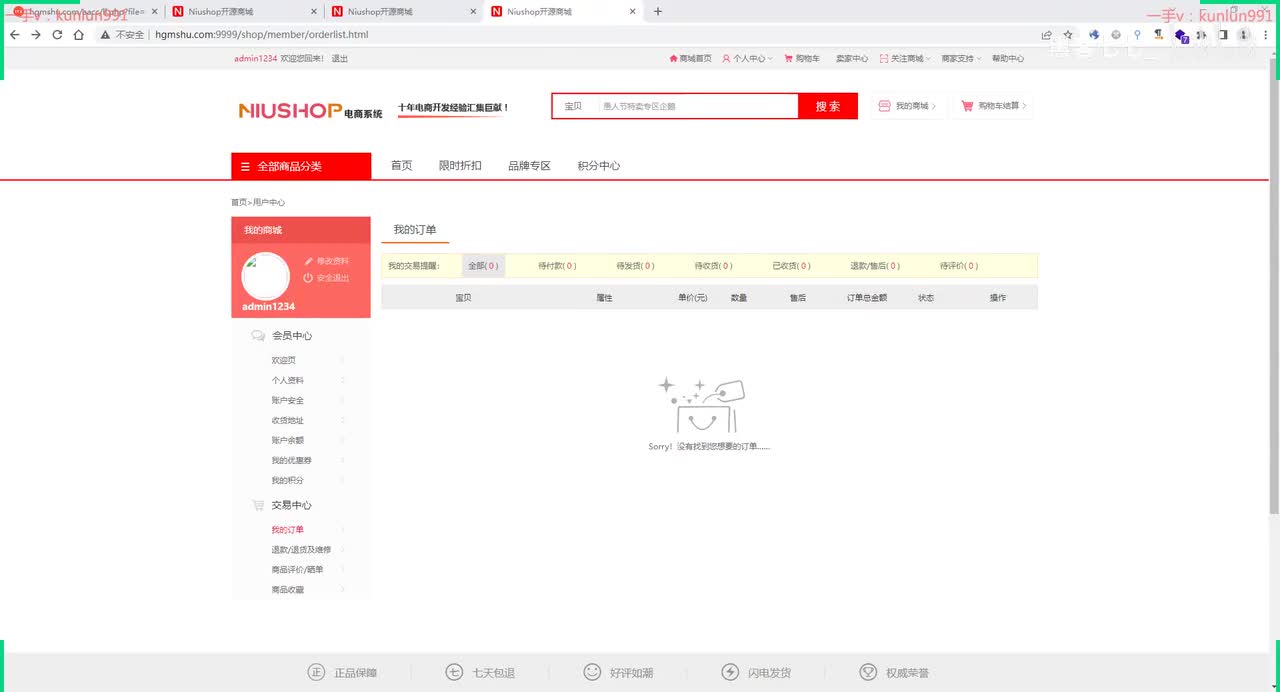Expand the 商家支持 dropdown

(x=961, y=59)
